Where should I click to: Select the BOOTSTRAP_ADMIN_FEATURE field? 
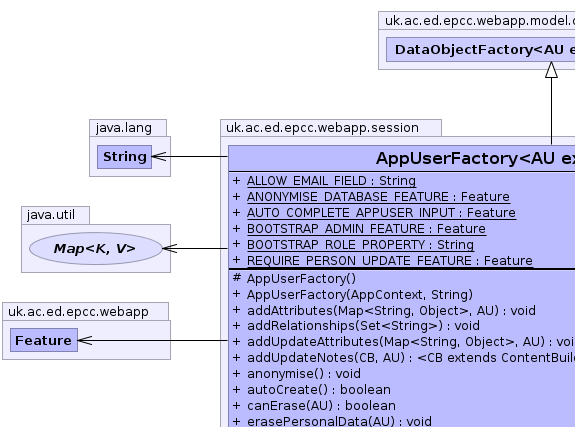point(366,229)
